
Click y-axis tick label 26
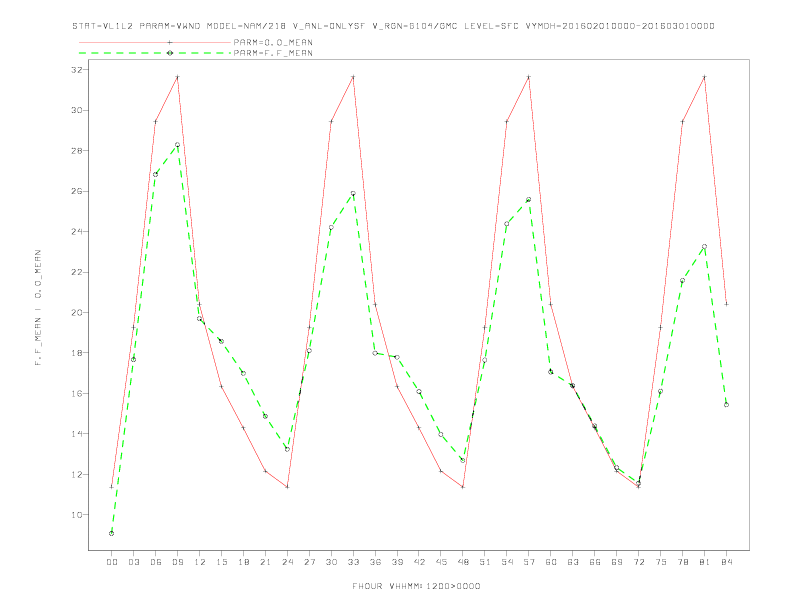[x=77, y=191]
